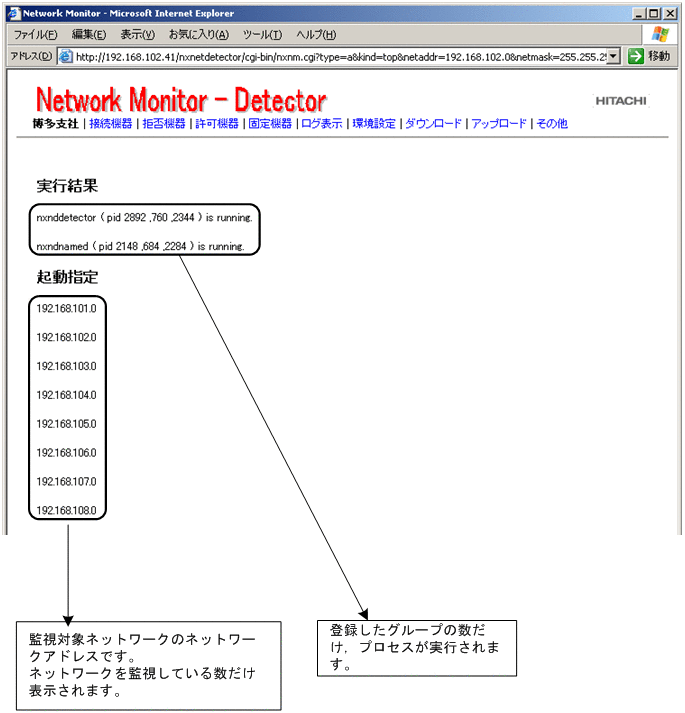Click the 博多支社 site name text

click(55, 124)
